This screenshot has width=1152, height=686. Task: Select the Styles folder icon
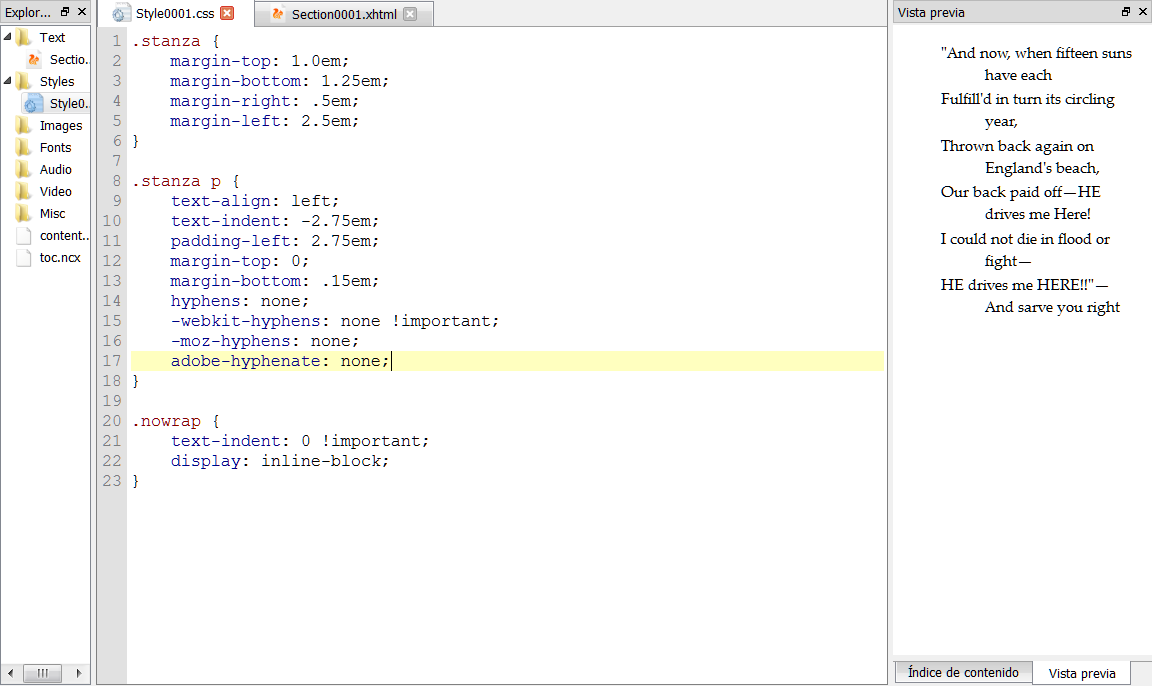(24, 81)
